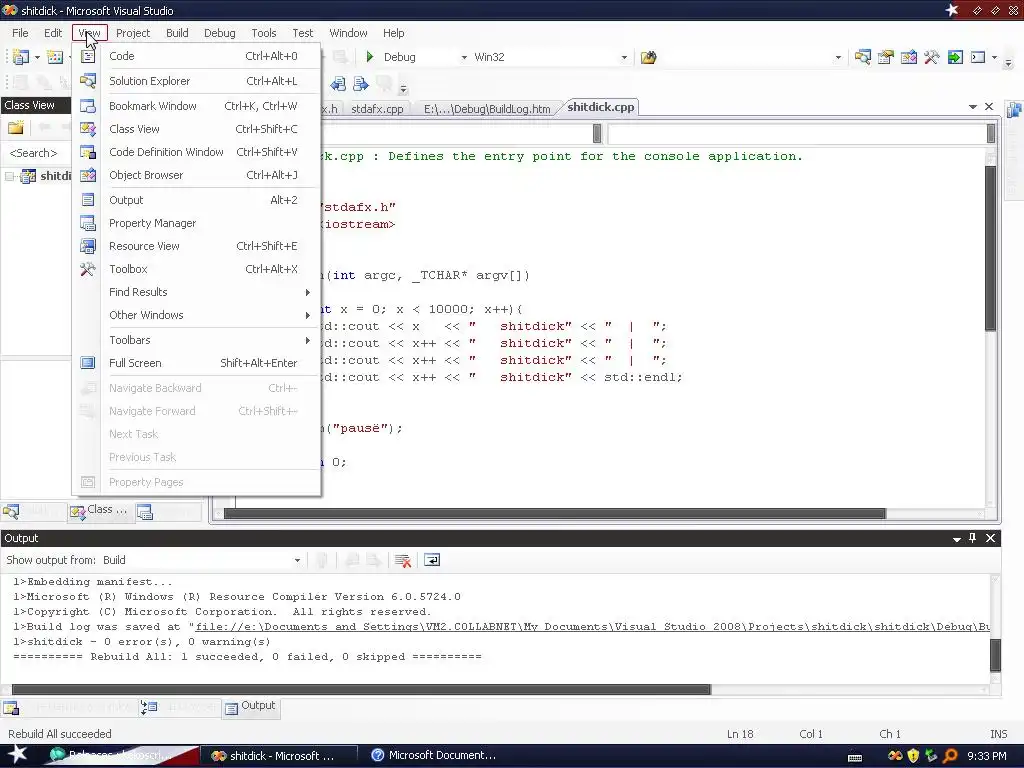Click the editor vertical scrollbar thumb
Screen dimensions: 1024x768
click(991, 248)
